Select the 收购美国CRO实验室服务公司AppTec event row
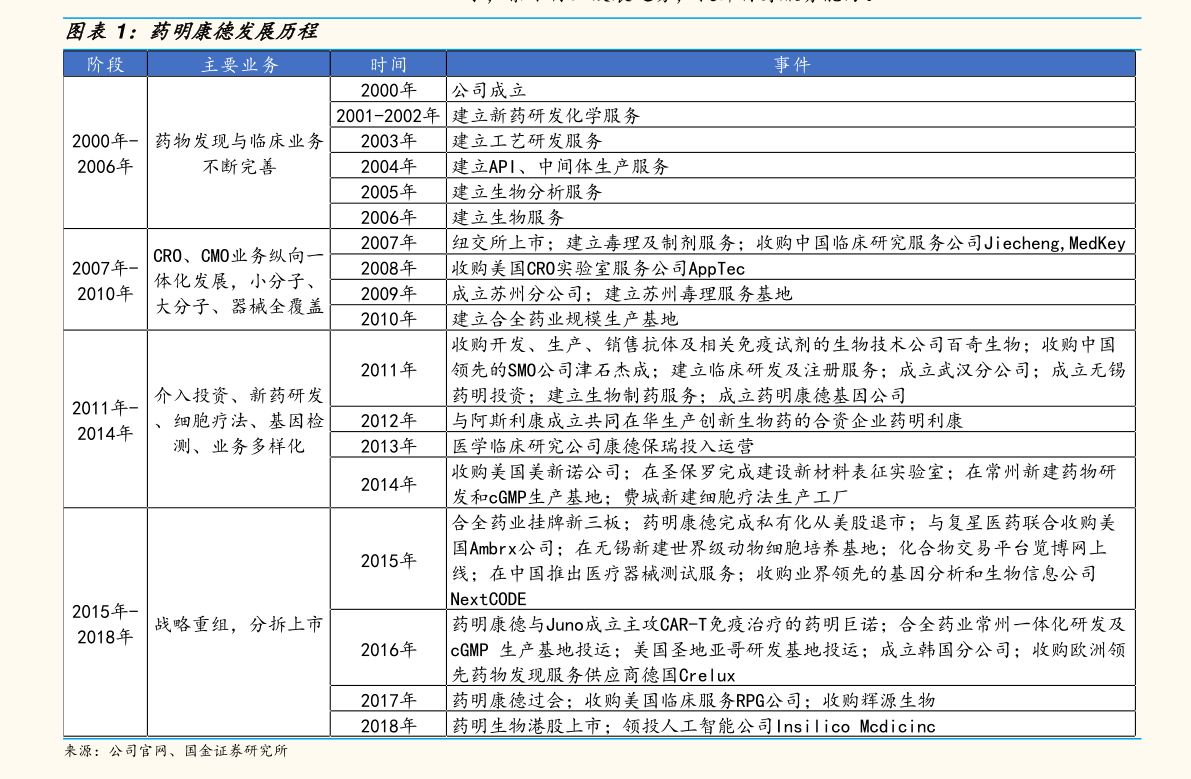The image size is (1191, 779). tap(598, 268)
